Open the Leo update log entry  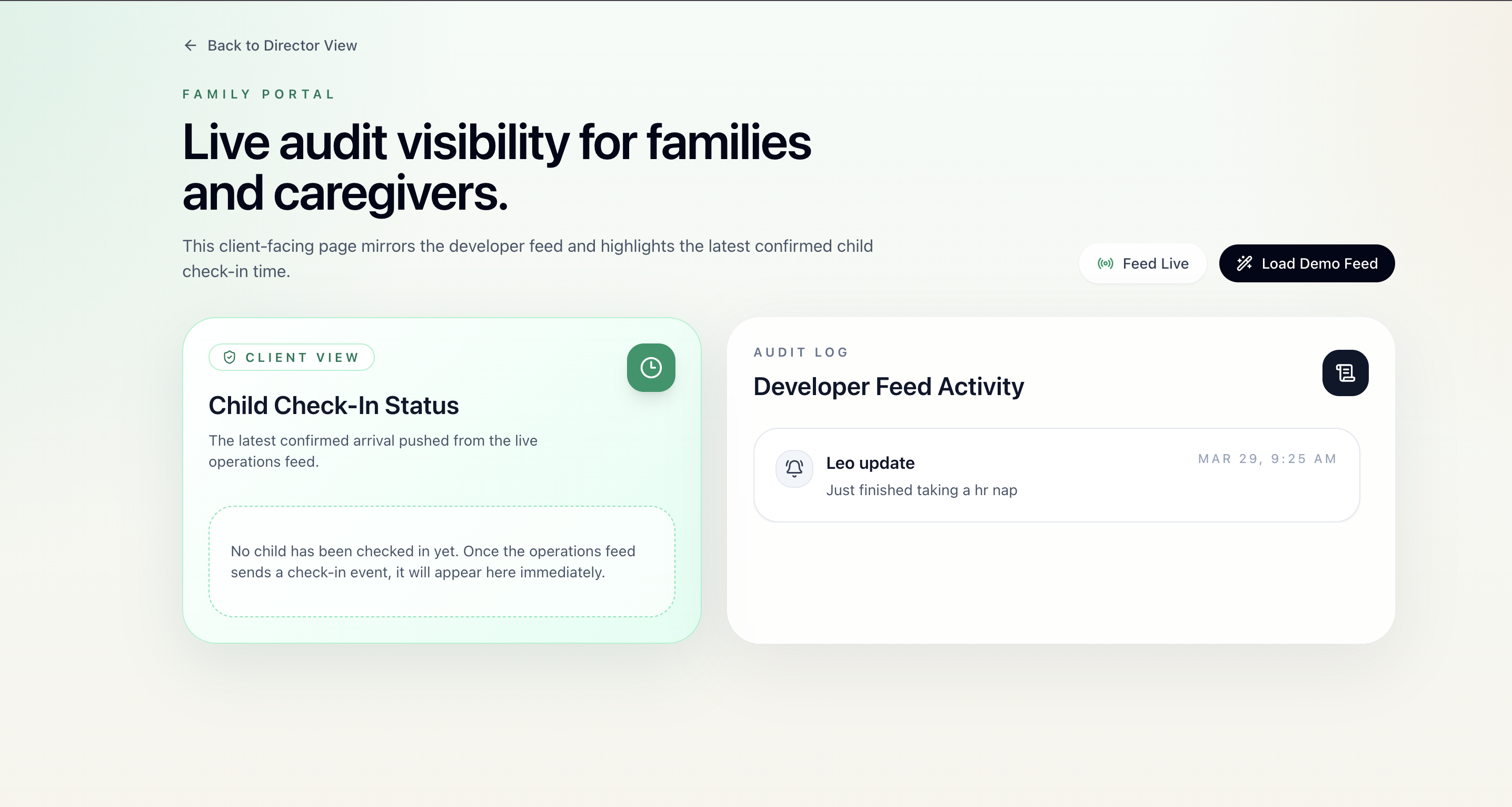click(1056, 475)
